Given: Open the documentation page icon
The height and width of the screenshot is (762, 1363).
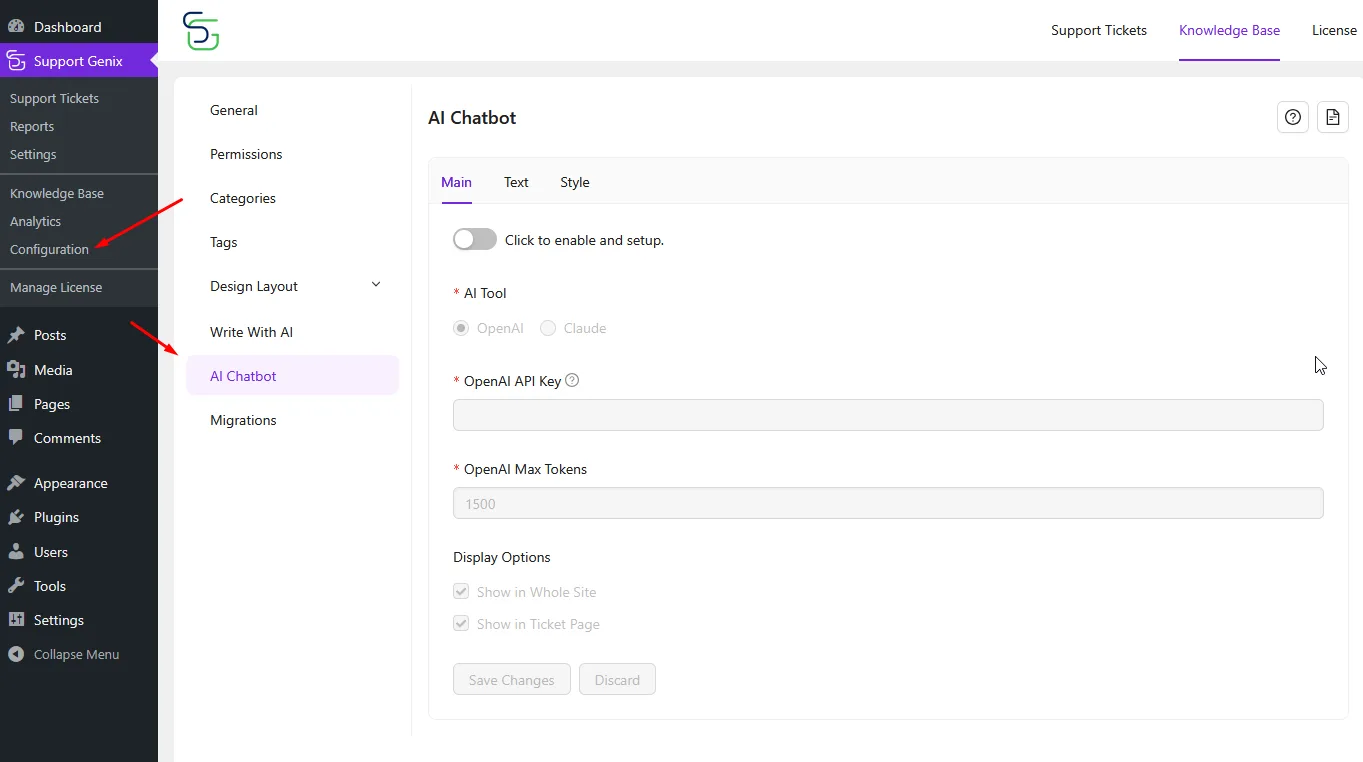Looking at the screenshot, I should 1332,117.
